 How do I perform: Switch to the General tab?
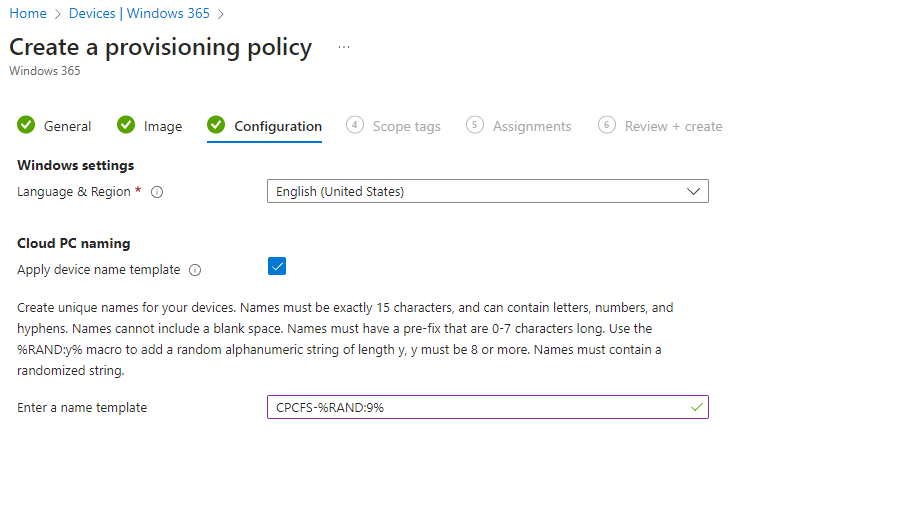point(67,126)
